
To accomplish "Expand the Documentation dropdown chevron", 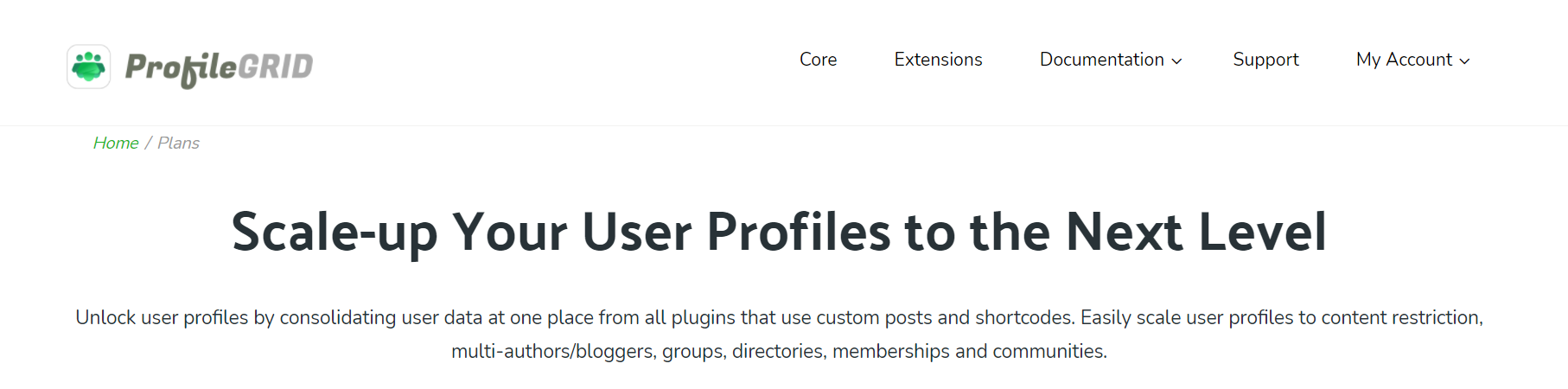I will click(x=1176, y=61).
